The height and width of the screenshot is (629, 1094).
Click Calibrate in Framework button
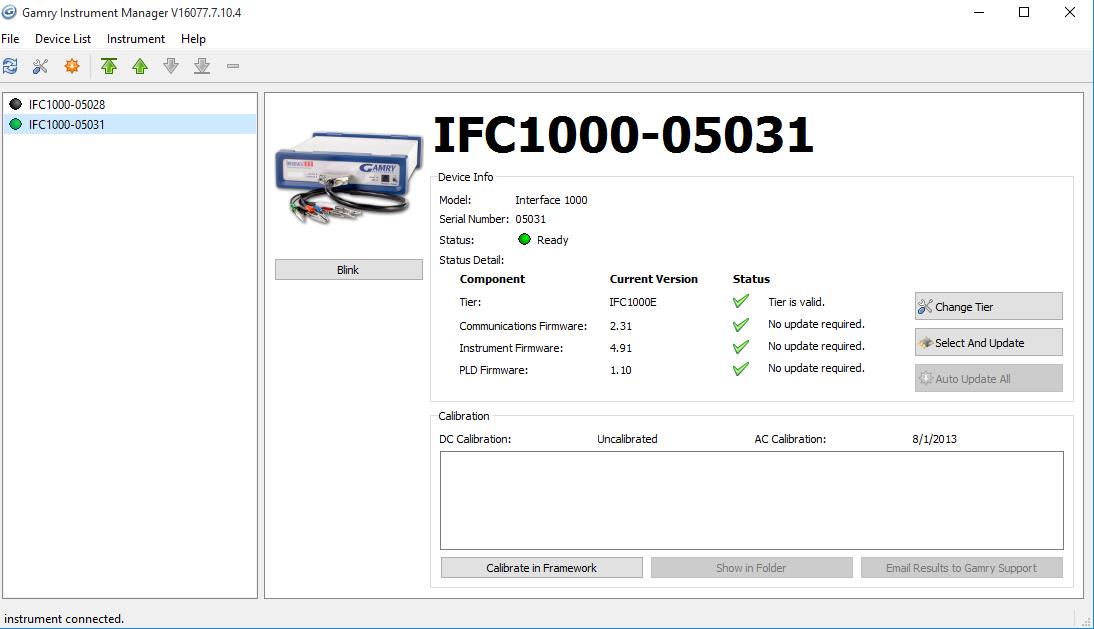click(541, 568)
